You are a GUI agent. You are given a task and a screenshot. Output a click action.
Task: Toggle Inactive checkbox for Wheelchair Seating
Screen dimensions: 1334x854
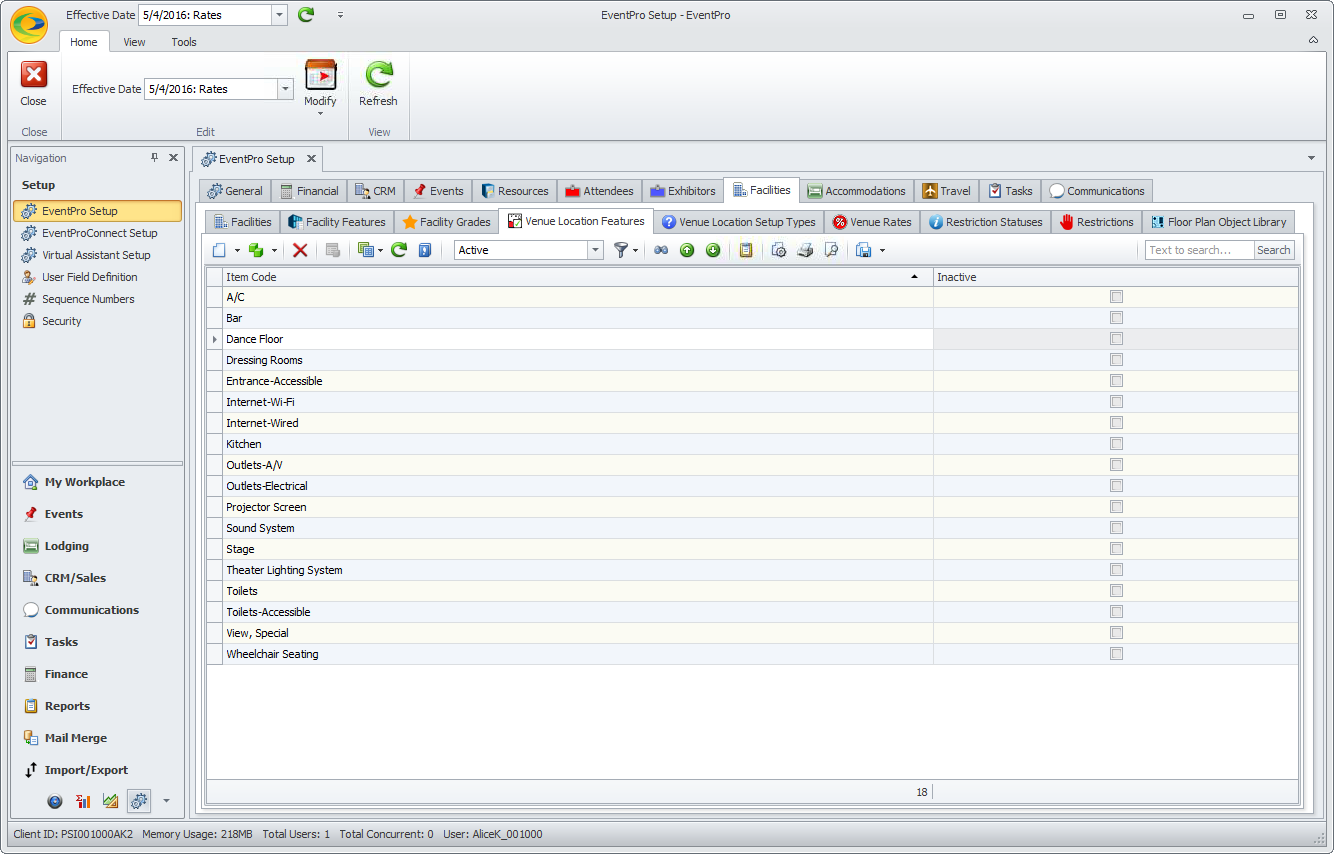point(1116,654)
